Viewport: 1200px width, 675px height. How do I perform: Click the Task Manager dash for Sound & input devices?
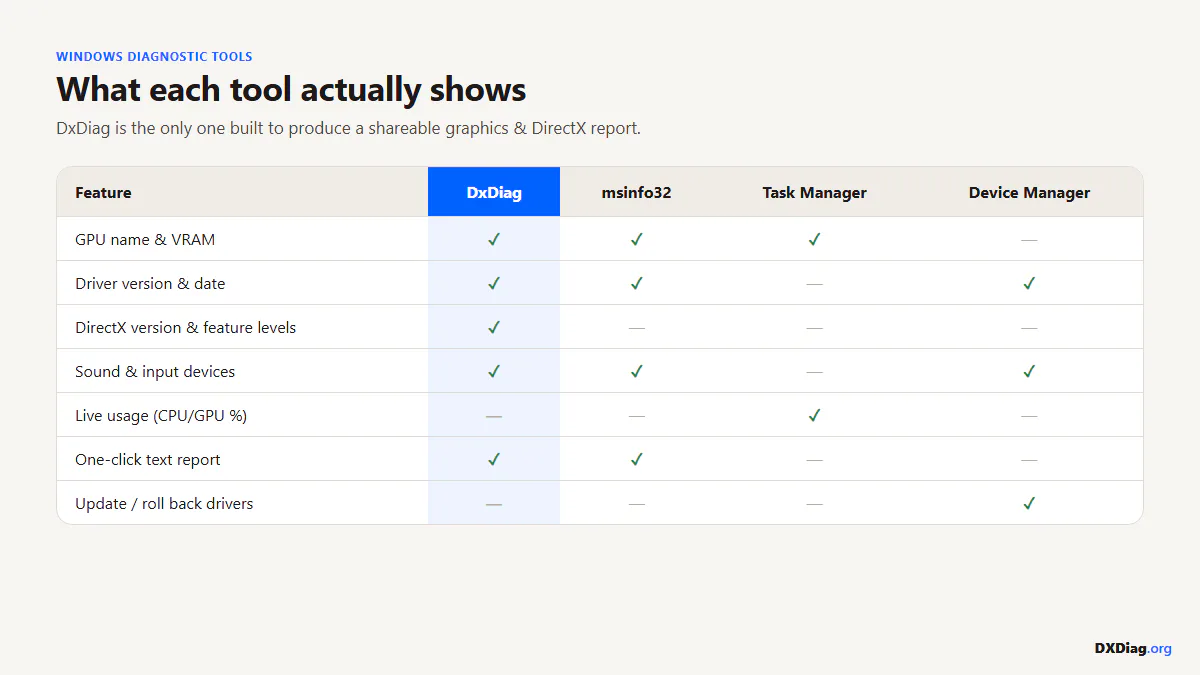pyautogui.click(x=815, y=372)
